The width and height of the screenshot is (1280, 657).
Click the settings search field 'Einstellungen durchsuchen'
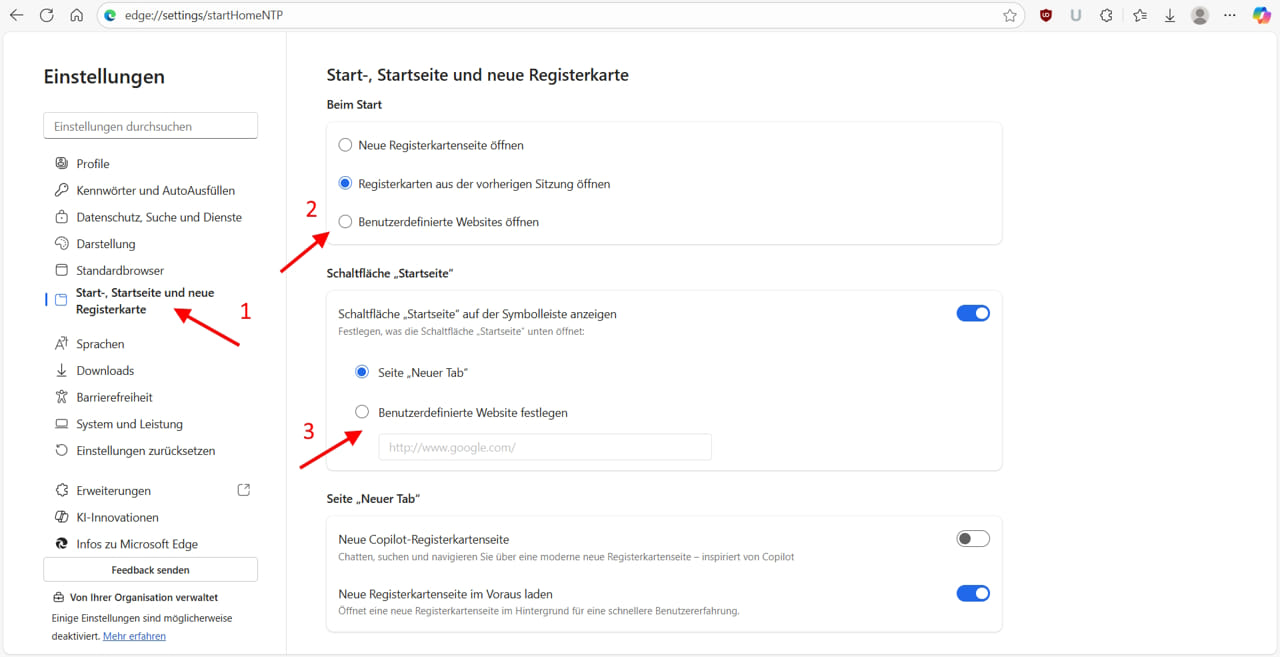tap(150, 125)
